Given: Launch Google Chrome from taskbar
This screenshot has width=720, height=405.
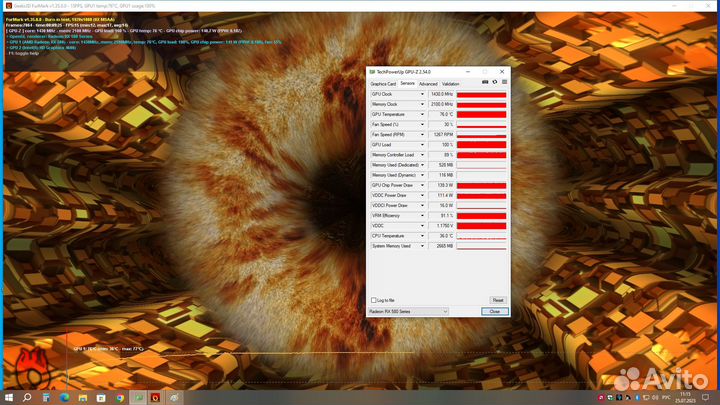Looking at the screenshot, I should pos(120,398).
